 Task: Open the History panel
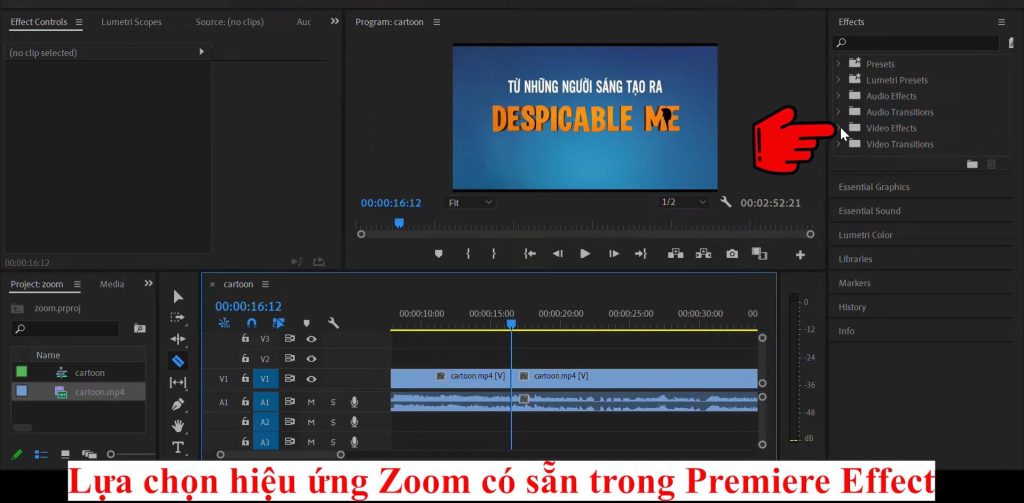pyautogui.click(x=852, y=307)
